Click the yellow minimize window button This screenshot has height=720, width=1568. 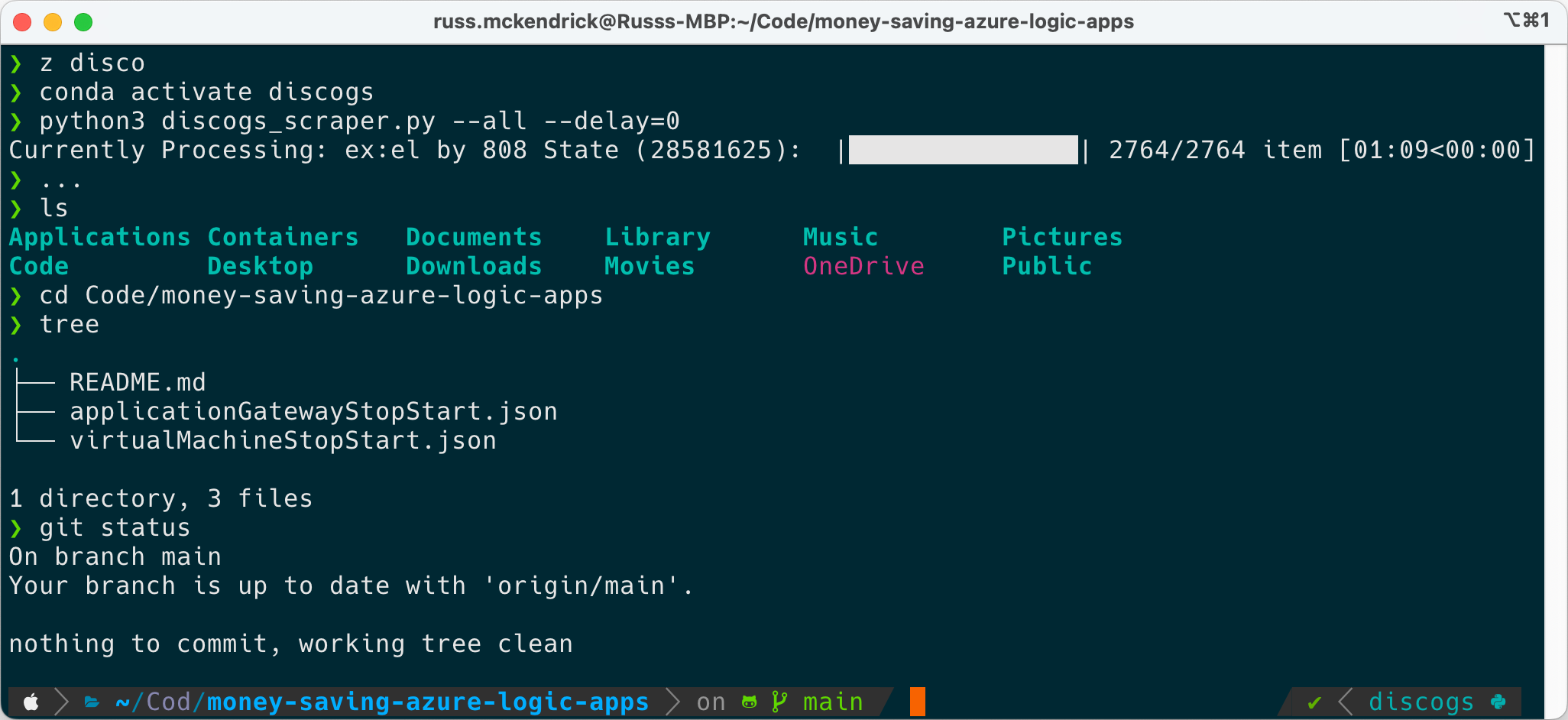coord(53,22)
